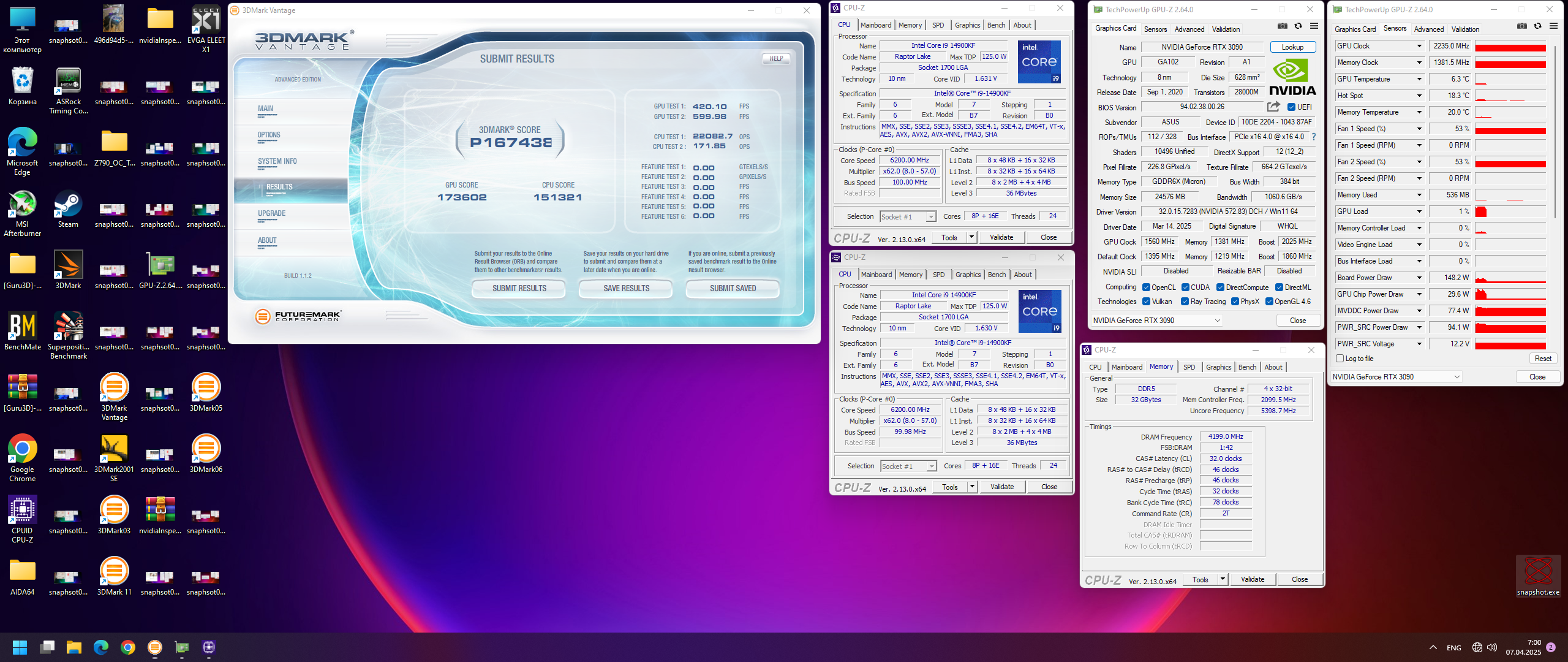Screen dimensions: 1568x662
Task: Open GPU selector in GPU-Z Sensors window
Action: pos(1396,377)
